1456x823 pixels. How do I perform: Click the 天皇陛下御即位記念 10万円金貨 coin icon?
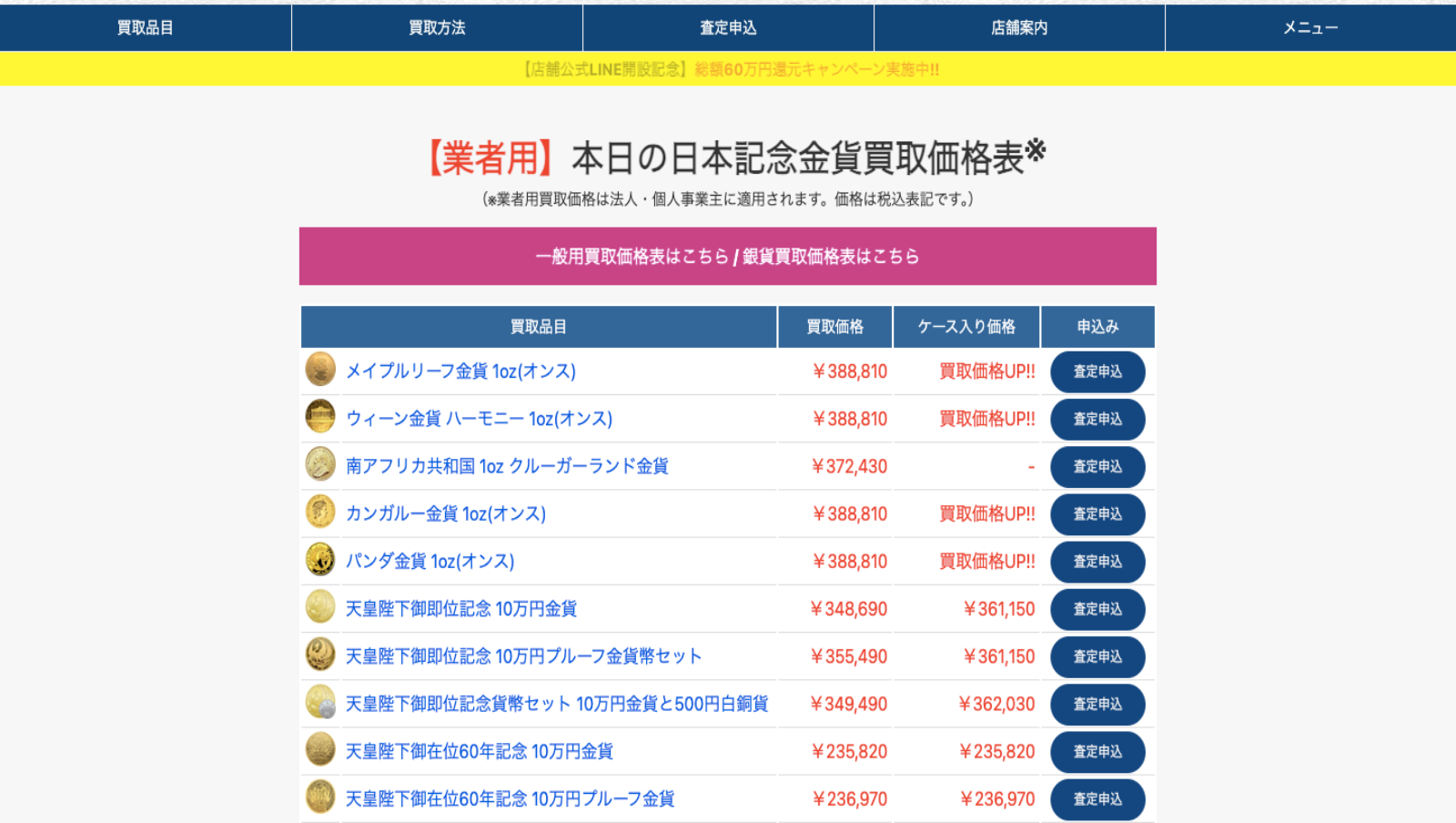click(x=320, y=607)
